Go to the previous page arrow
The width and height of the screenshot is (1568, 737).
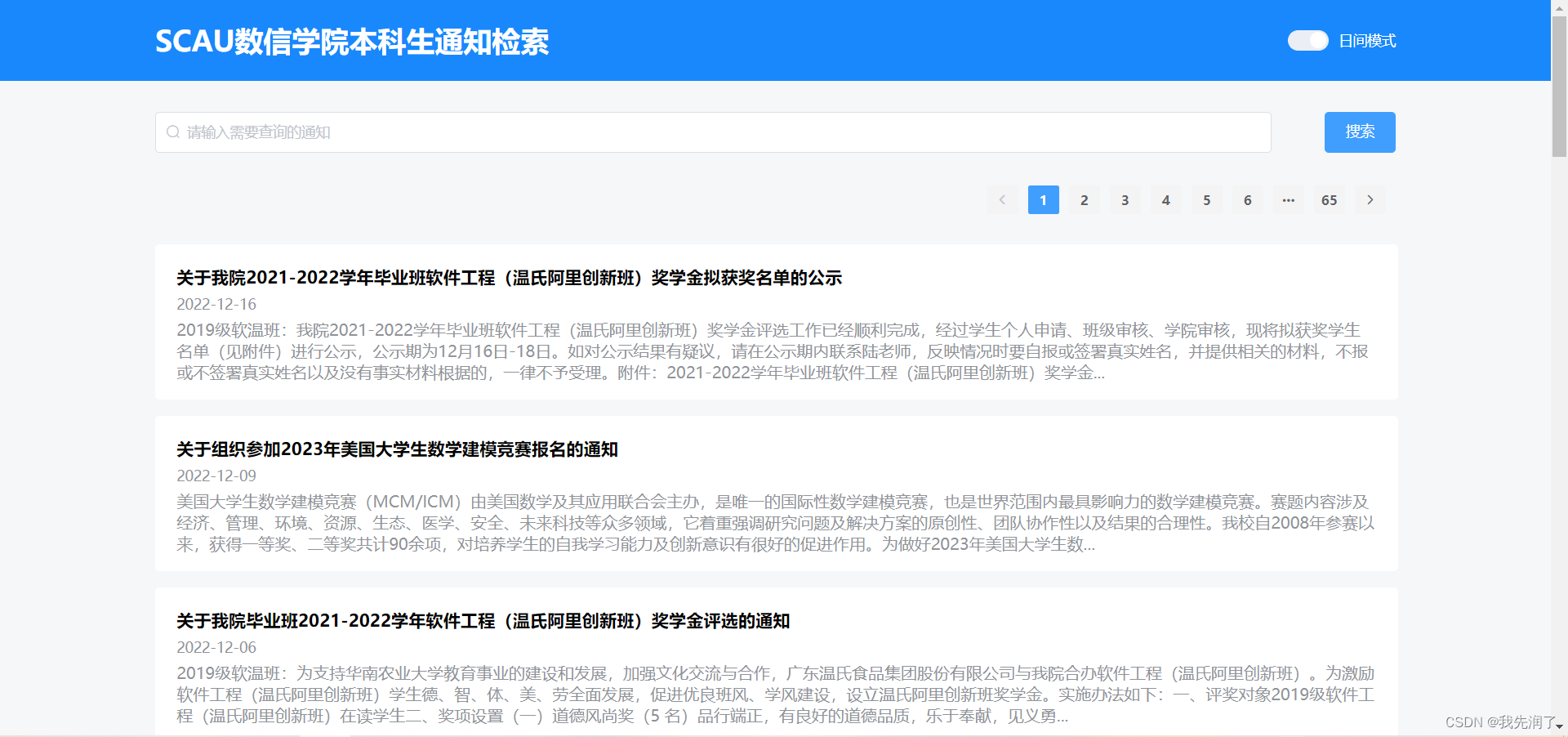[x=1002, y=200]
